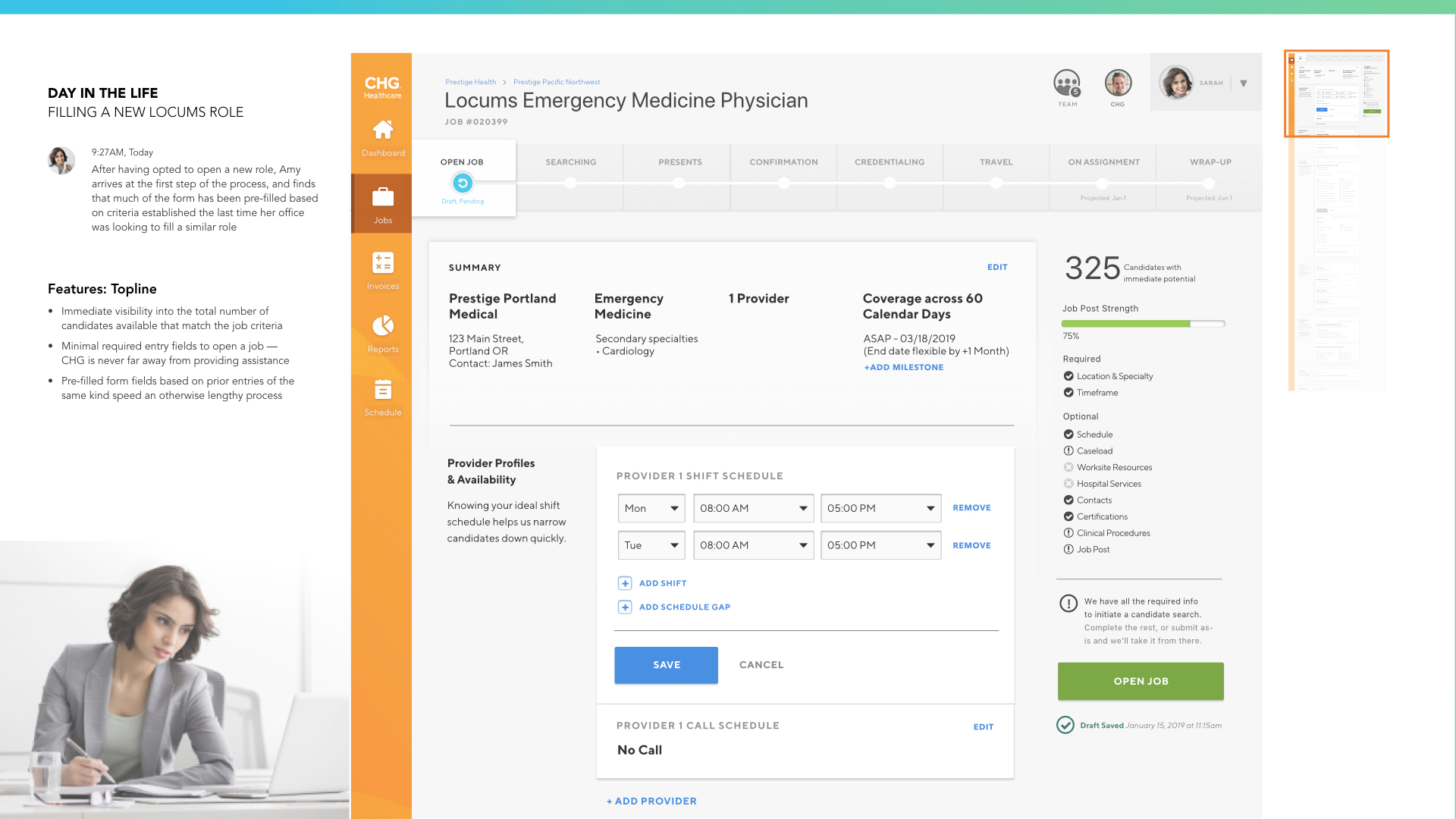Click the Hospital Services status icon
The image size is (1456, 819).
pos(1068,484)
